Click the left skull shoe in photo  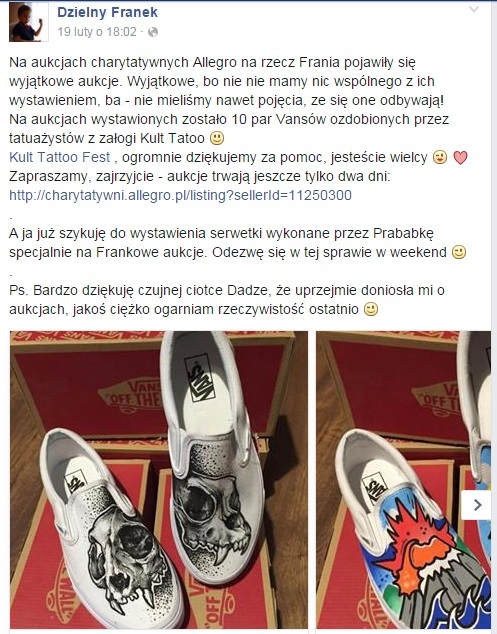click(x=111, y=526)
